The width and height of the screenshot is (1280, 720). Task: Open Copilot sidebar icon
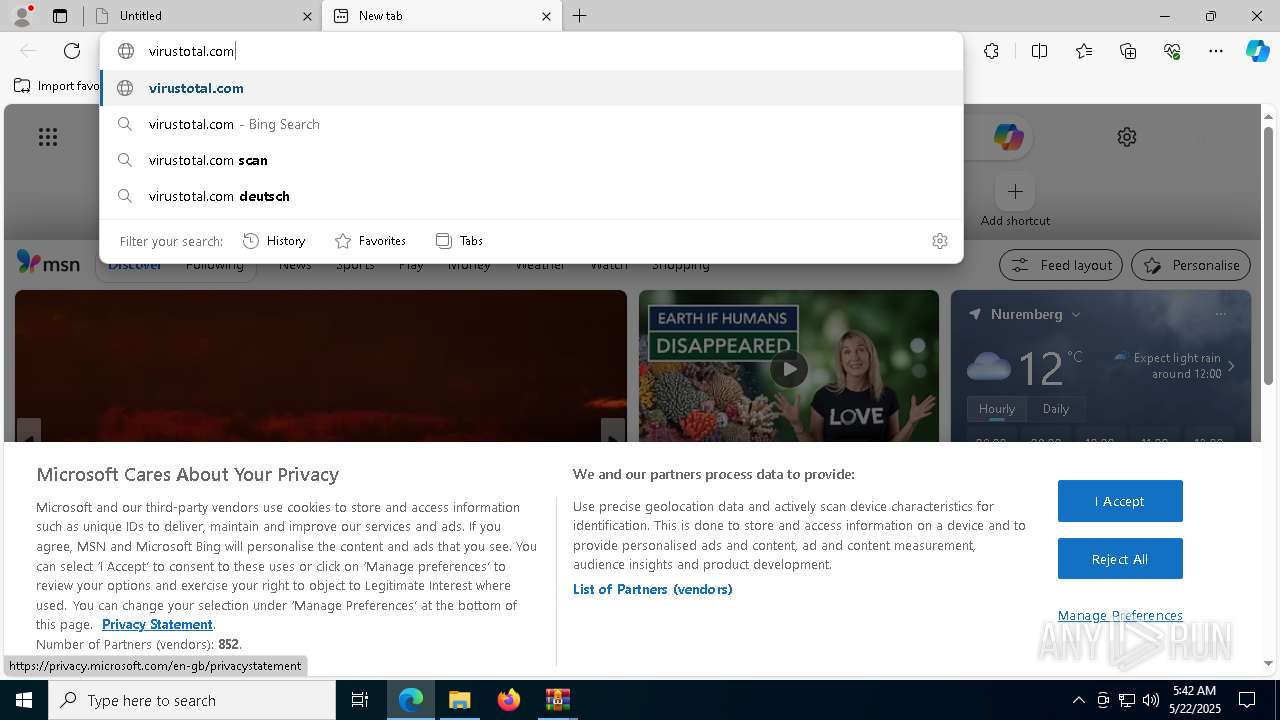pyautogui.click(x=1257, y=51)
